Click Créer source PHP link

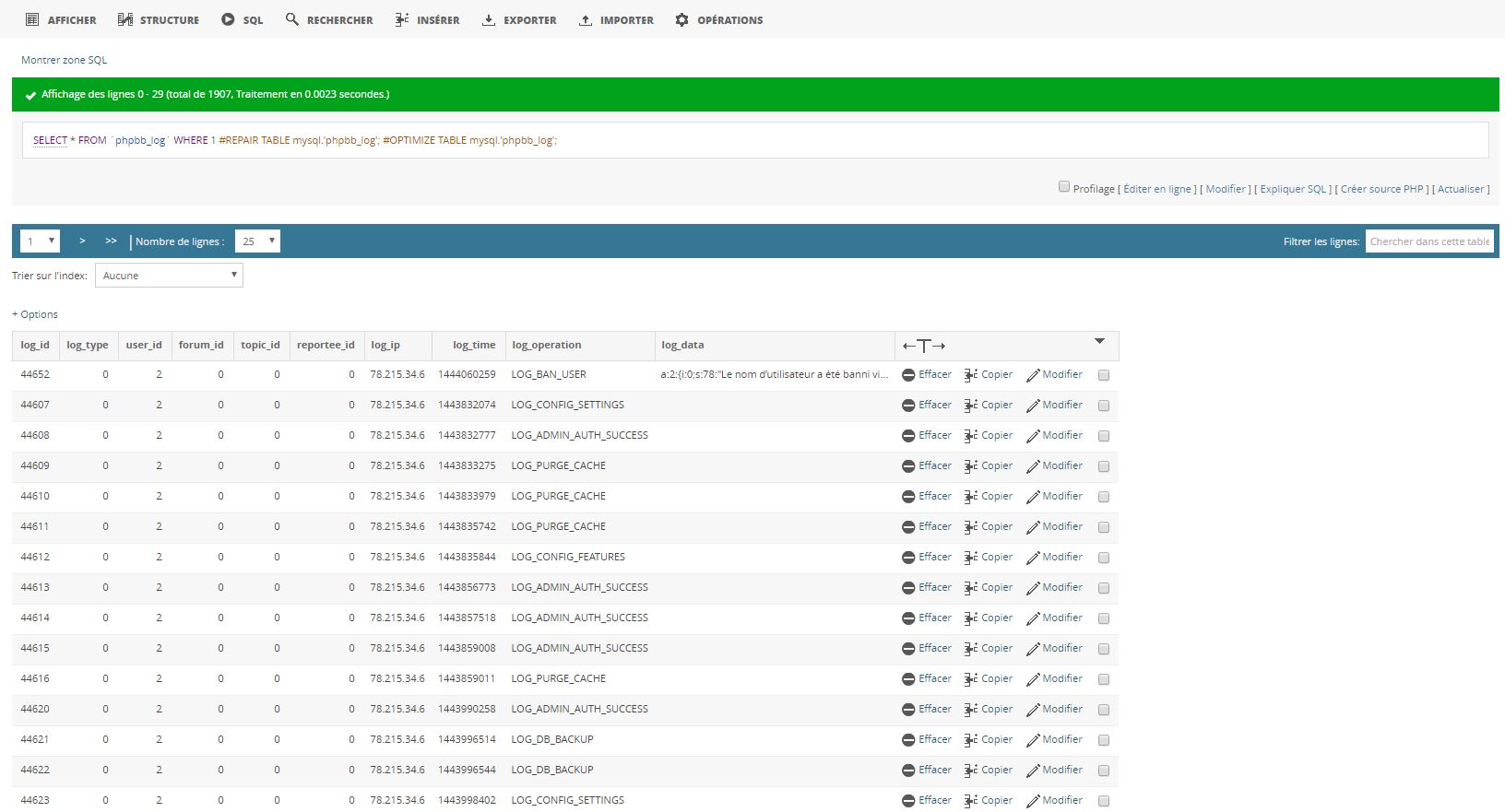(x=1382, y=189)
